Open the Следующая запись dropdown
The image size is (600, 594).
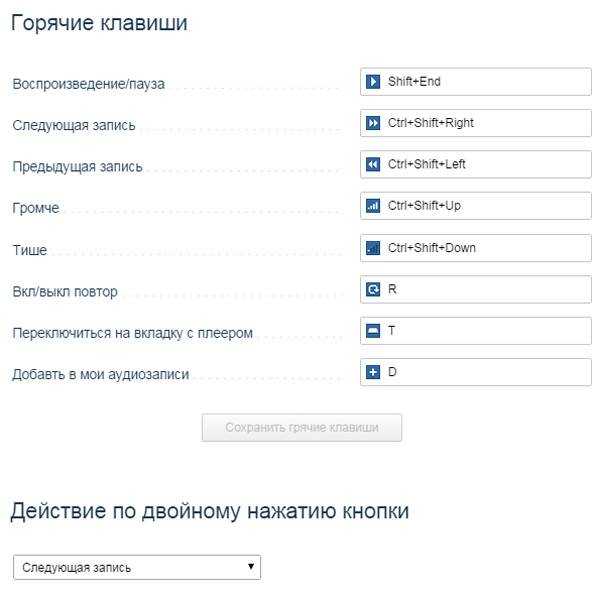coord(137,567)
